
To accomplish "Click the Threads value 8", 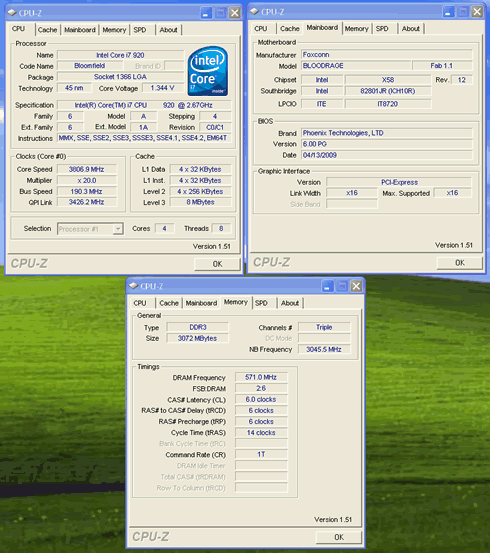I will tap(221, 229).
